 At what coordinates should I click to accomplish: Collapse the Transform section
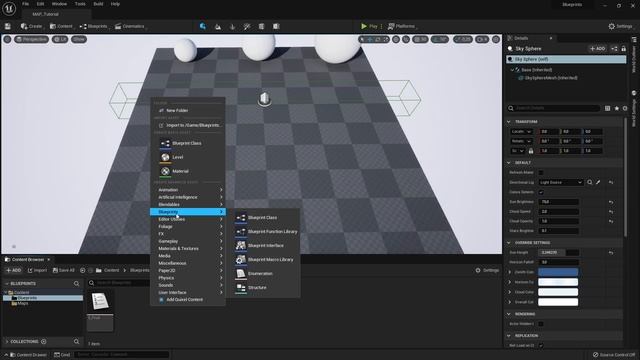pyautogui.click(x=509, y=122)
